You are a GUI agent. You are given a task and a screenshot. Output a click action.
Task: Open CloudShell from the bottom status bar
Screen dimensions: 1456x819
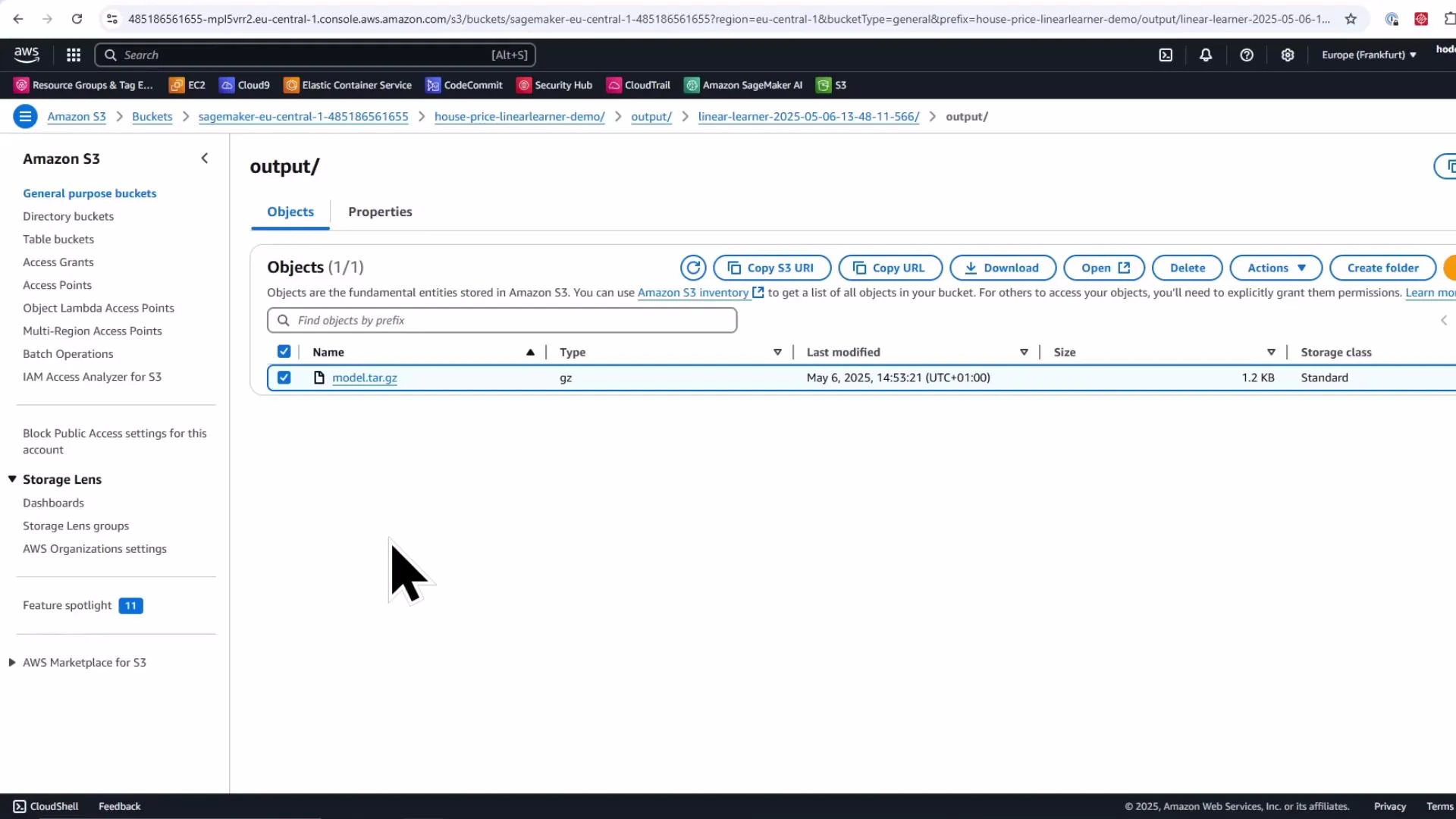coord(45,806)
